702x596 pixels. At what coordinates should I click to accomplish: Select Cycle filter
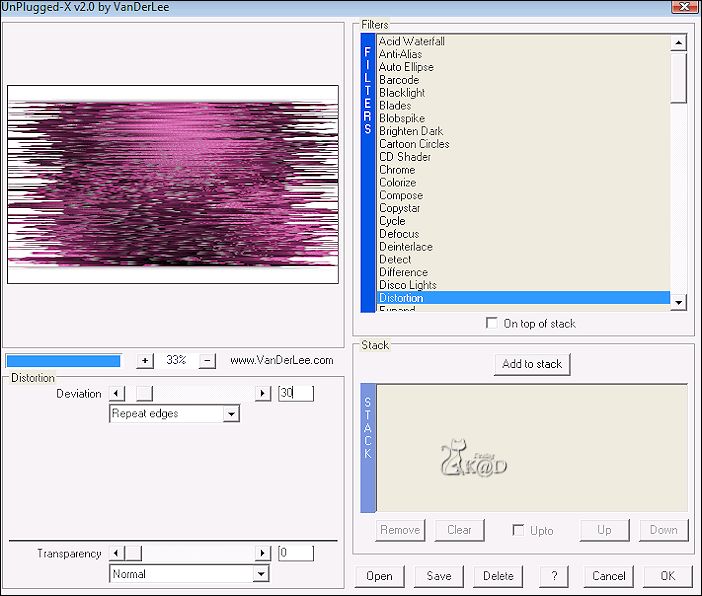523,221
